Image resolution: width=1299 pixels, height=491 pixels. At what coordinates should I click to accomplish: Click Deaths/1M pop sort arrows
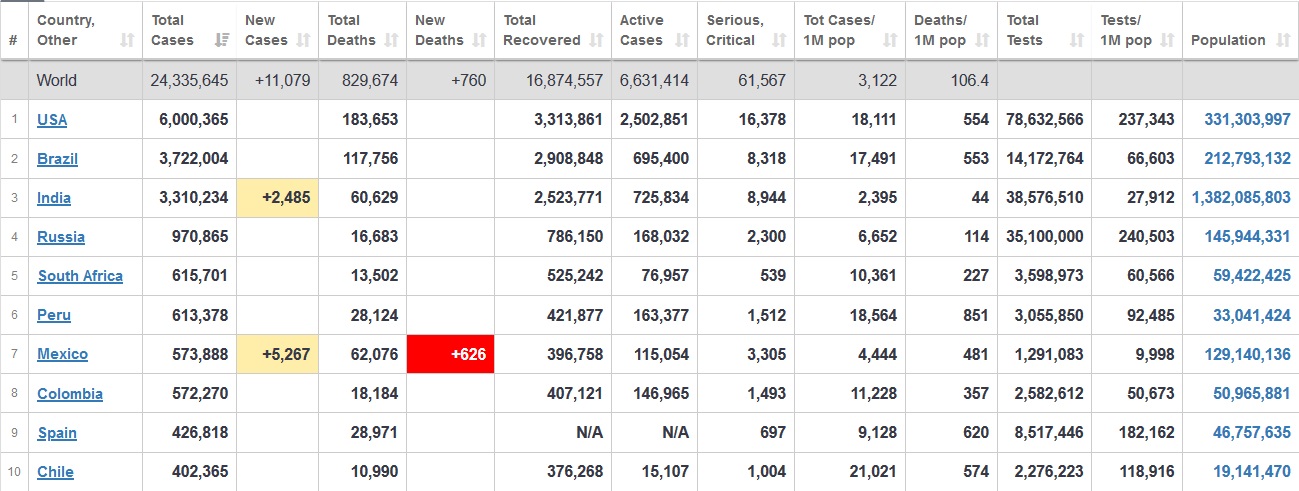[984, 41]
